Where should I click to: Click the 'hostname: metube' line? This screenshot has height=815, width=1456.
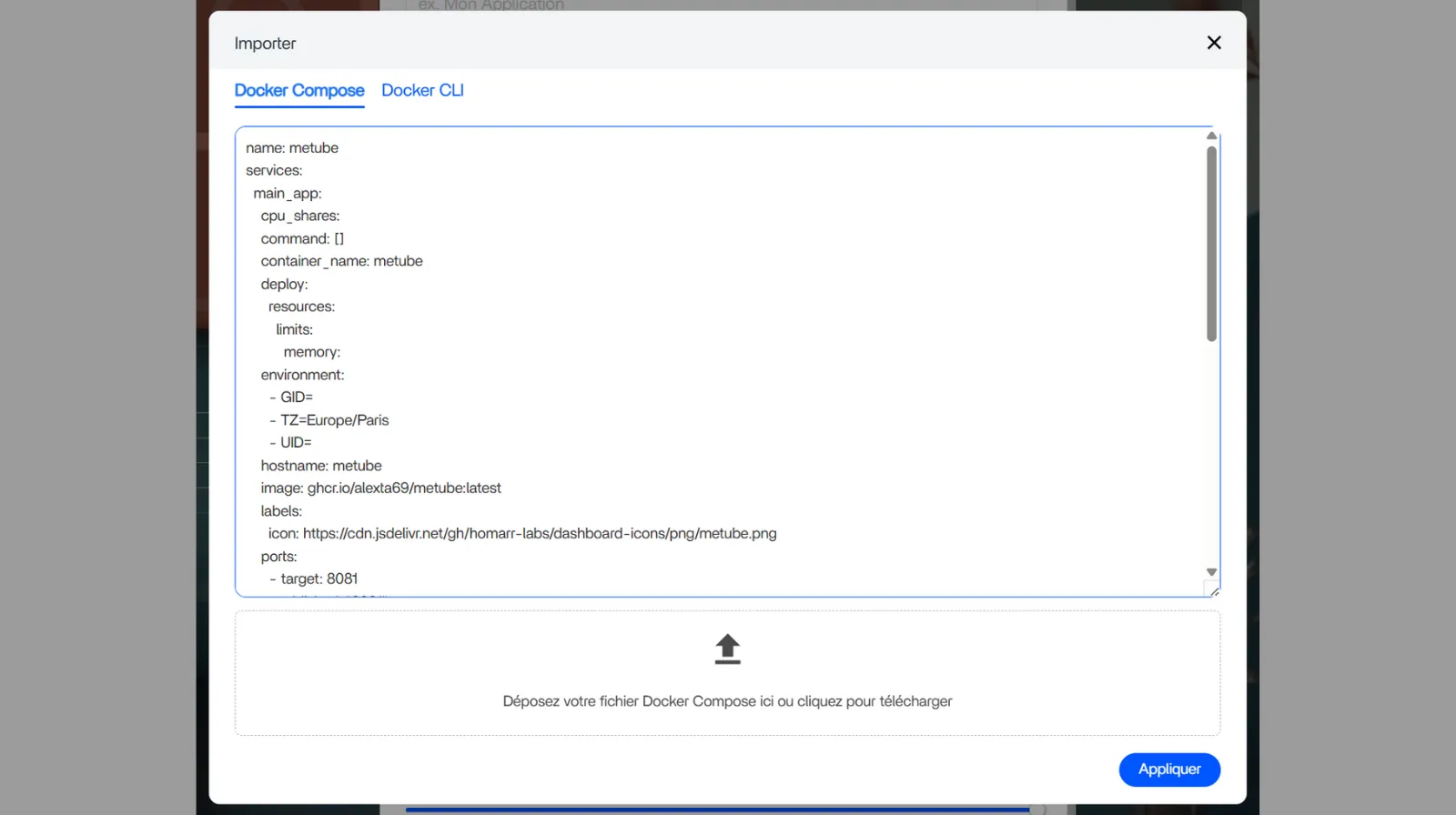pos(321,466)
